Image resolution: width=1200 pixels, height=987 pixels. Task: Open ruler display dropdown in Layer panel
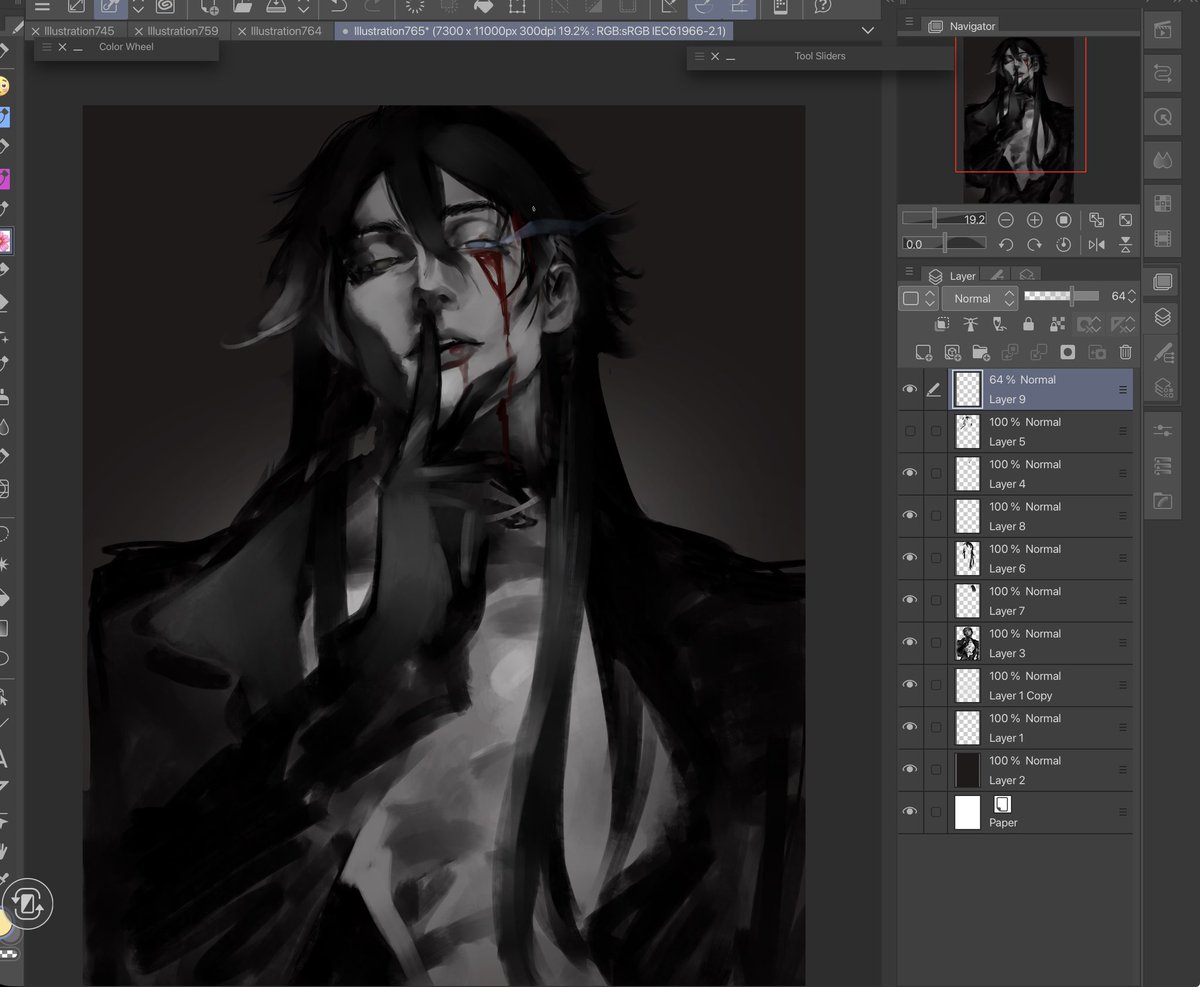pos(1124,324)
